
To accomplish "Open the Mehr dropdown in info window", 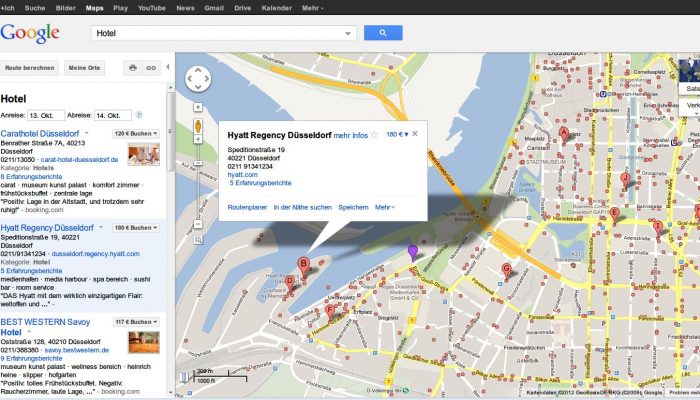I will [384, 207].
